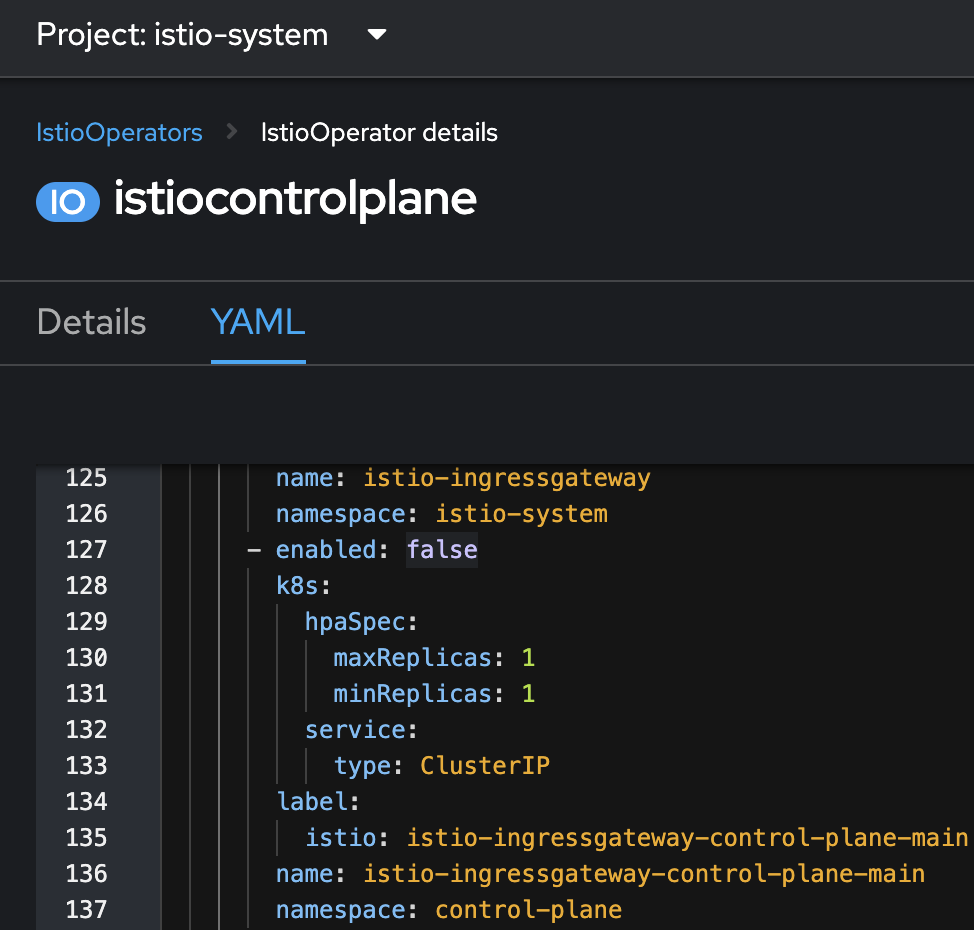
Task: Click the label key on line 134
Action: pyautogui.click(x=312, y=802)
